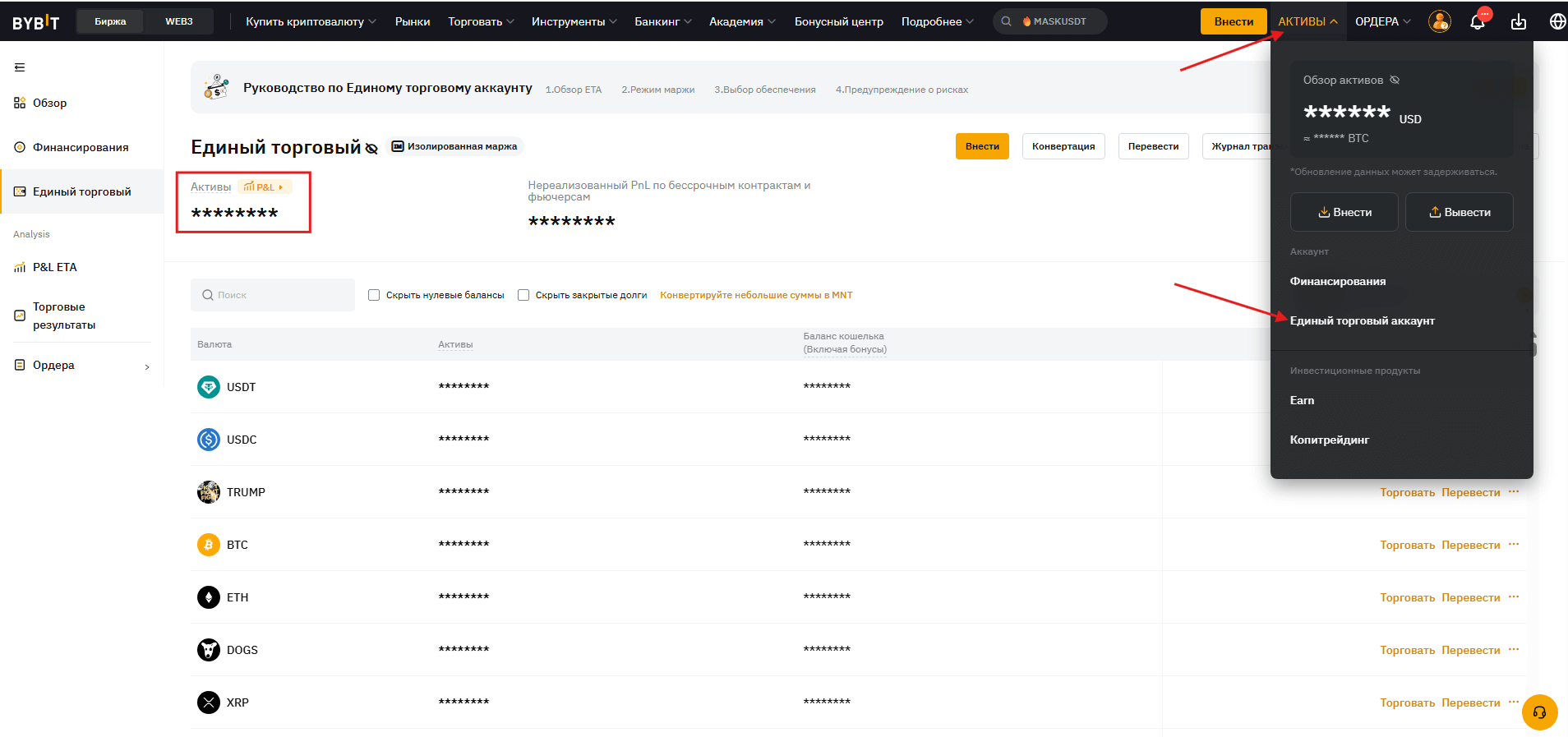Open the ОРДЕРА dropdown in header
This screenshot has height=737, width=1568.
[1382, 21]
